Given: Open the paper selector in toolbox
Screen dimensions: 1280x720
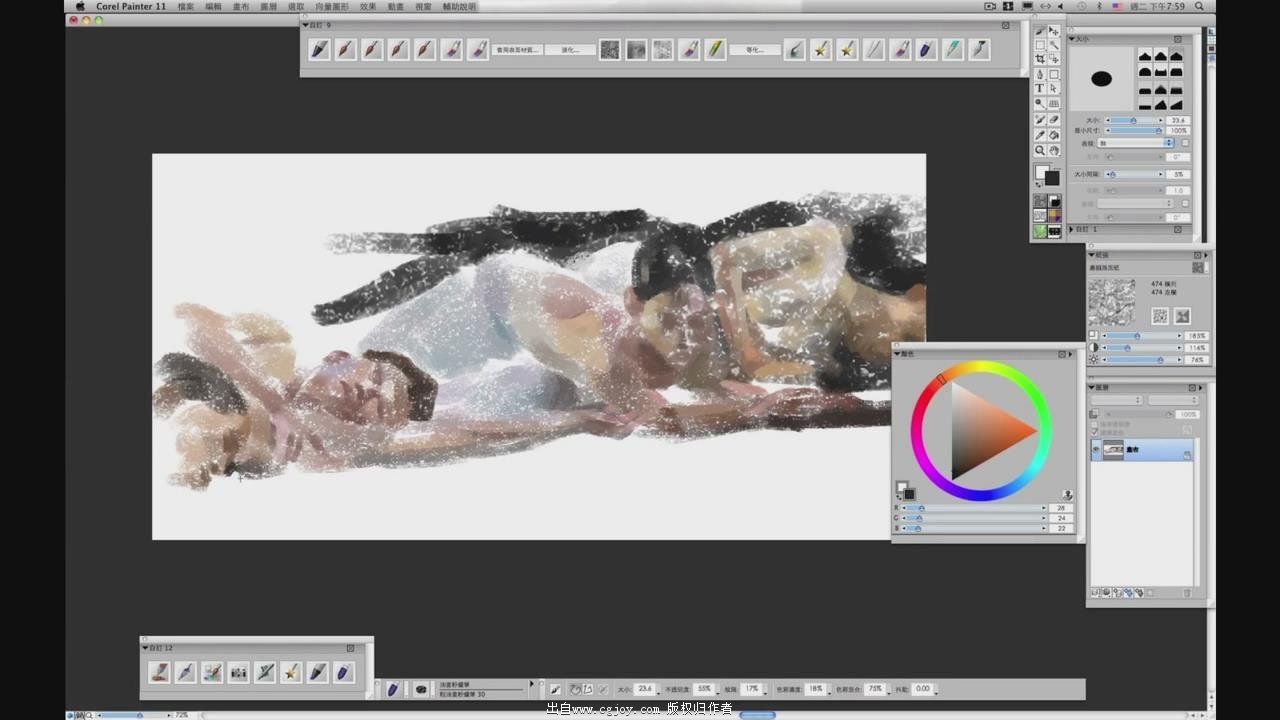Looking at the screenshot, I should click(x=1040, y=200).
